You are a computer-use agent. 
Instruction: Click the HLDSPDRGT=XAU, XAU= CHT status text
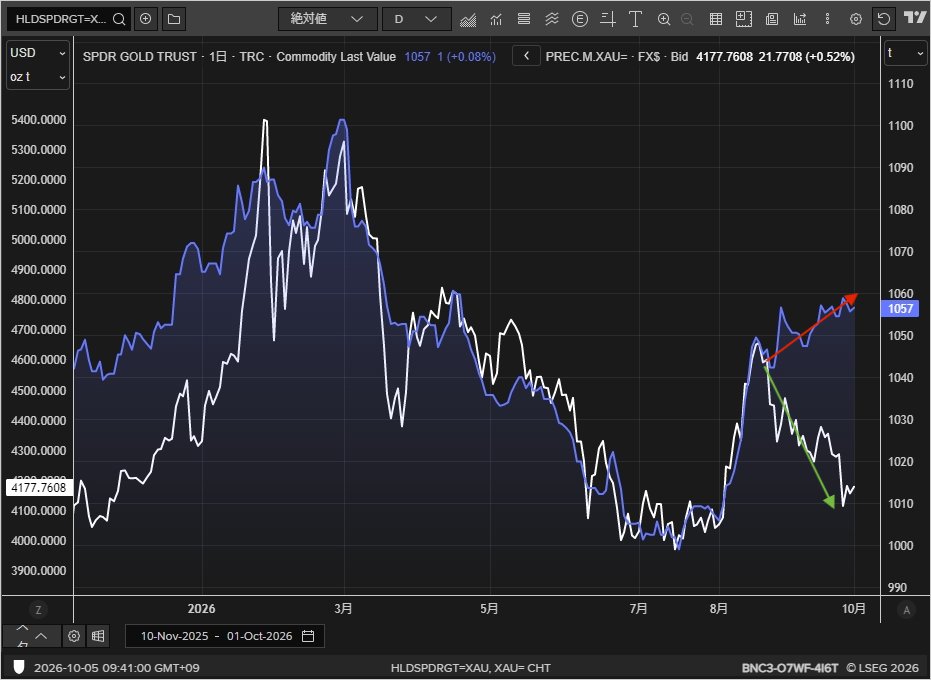(x=470, y=668)
